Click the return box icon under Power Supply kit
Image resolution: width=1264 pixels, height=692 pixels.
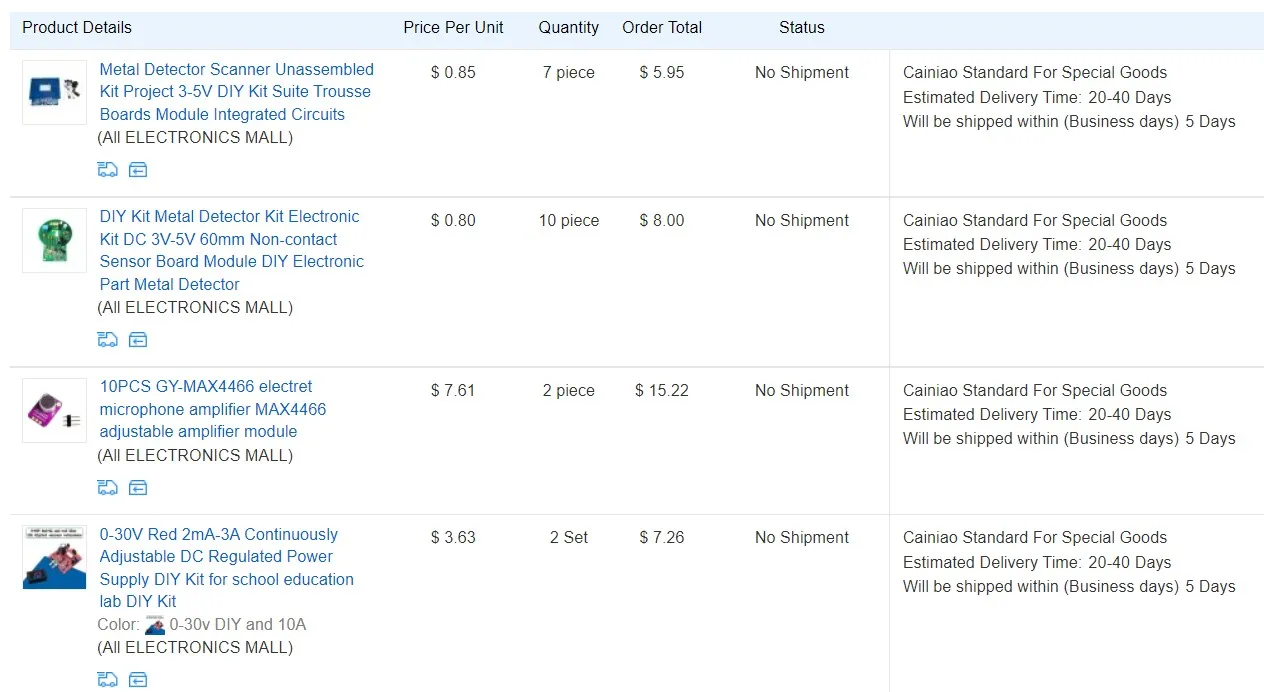click(x=138, y=680)
